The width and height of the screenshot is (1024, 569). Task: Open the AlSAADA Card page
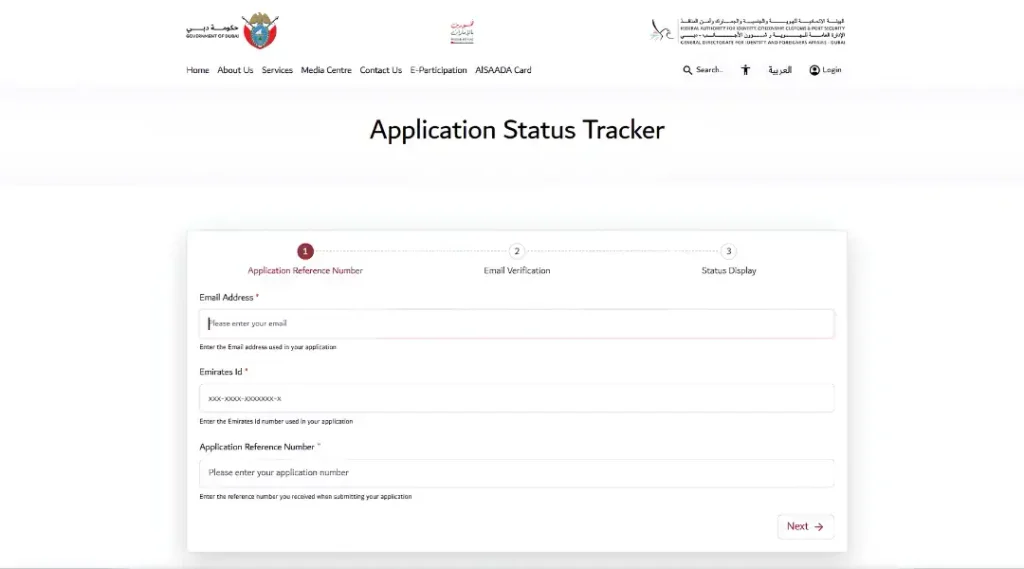pos(503,70)
